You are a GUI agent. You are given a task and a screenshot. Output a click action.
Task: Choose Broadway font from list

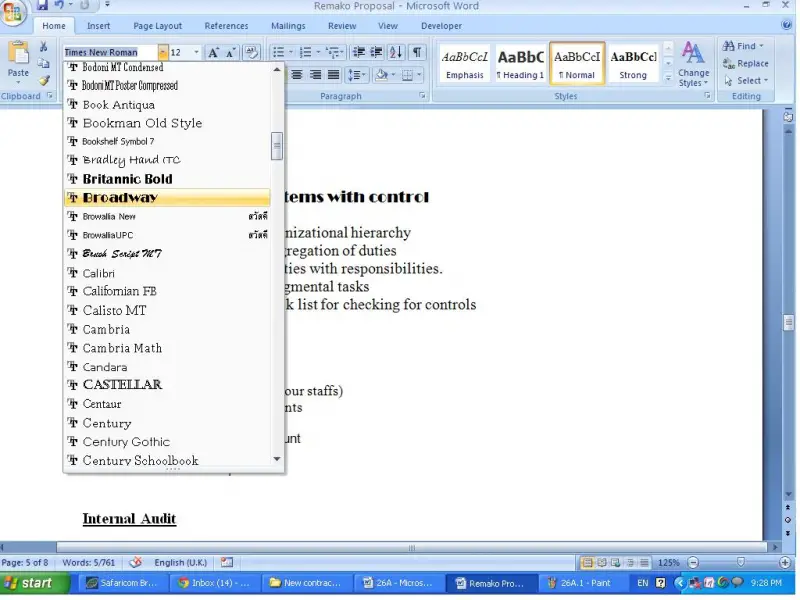click(x=167, y=198)
